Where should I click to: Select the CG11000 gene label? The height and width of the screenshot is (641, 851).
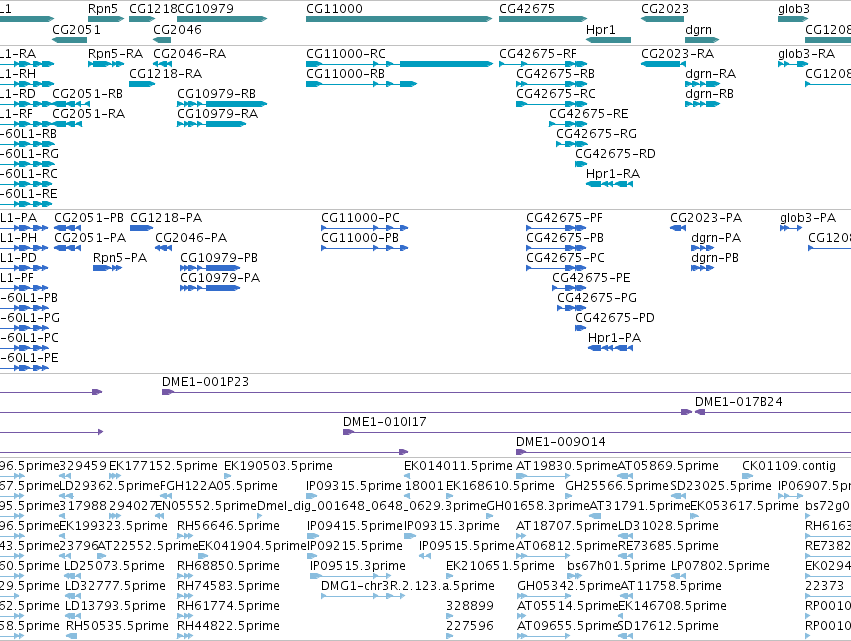[x=334, y=9]
